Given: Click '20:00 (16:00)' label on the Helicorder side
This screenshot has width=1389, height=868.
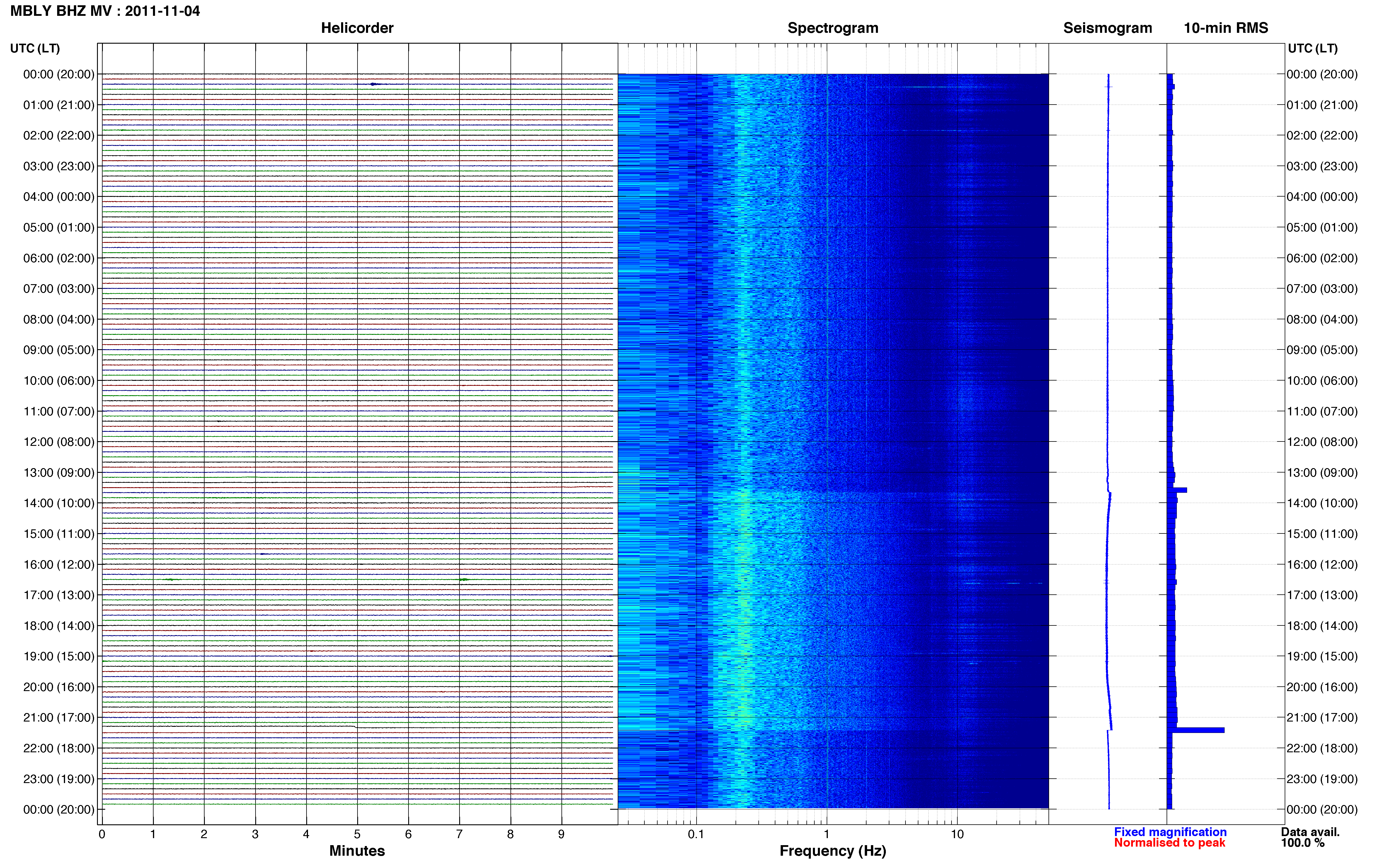Looking at the screenshot, I should [x=59, y=687].
